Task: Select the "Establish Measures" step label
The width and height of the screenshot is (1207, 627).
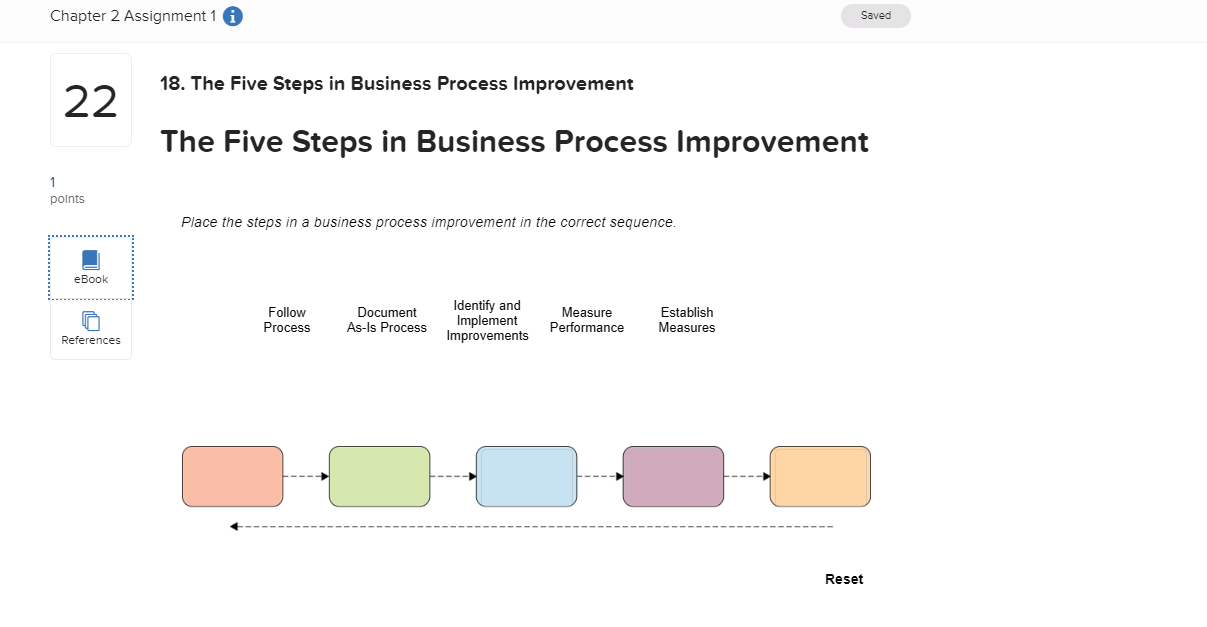Action: pyautogui.click(x=686, y=319)
